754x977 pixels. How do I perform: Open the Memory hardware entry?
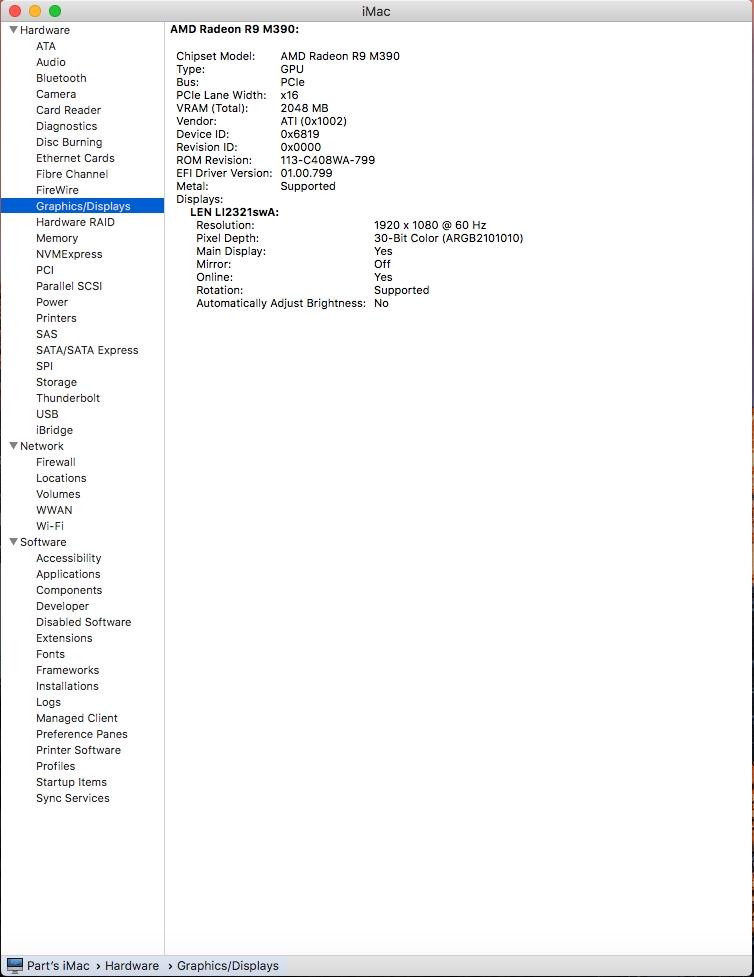(x=57, y=238)
